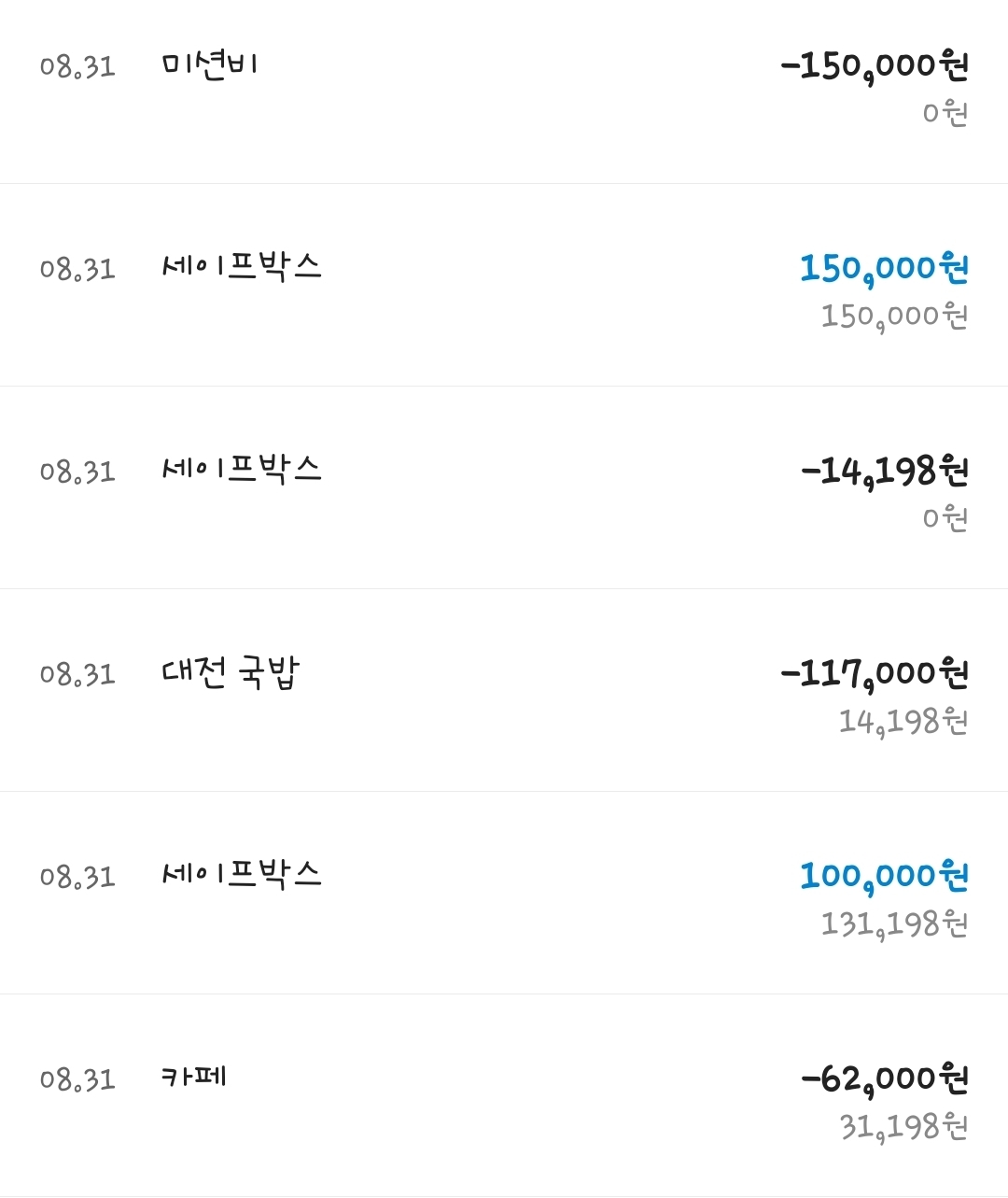
Task: Click the 08.31 date beside 카페
Action: click(77, 1079)
